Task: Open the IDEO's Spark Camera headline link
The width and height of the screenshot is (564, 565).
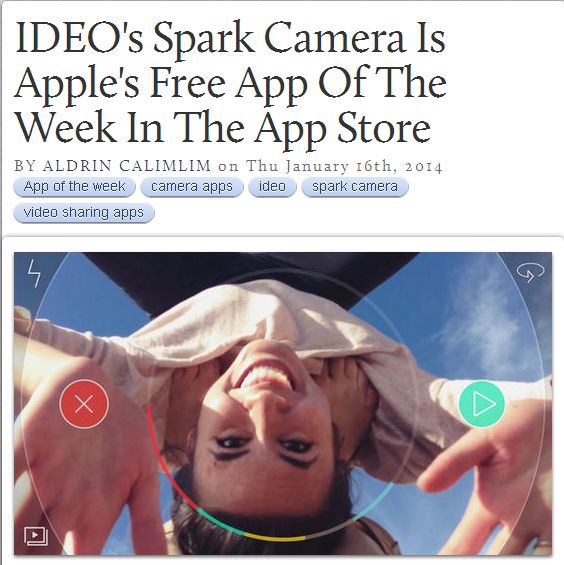Action: coord(231,84)
